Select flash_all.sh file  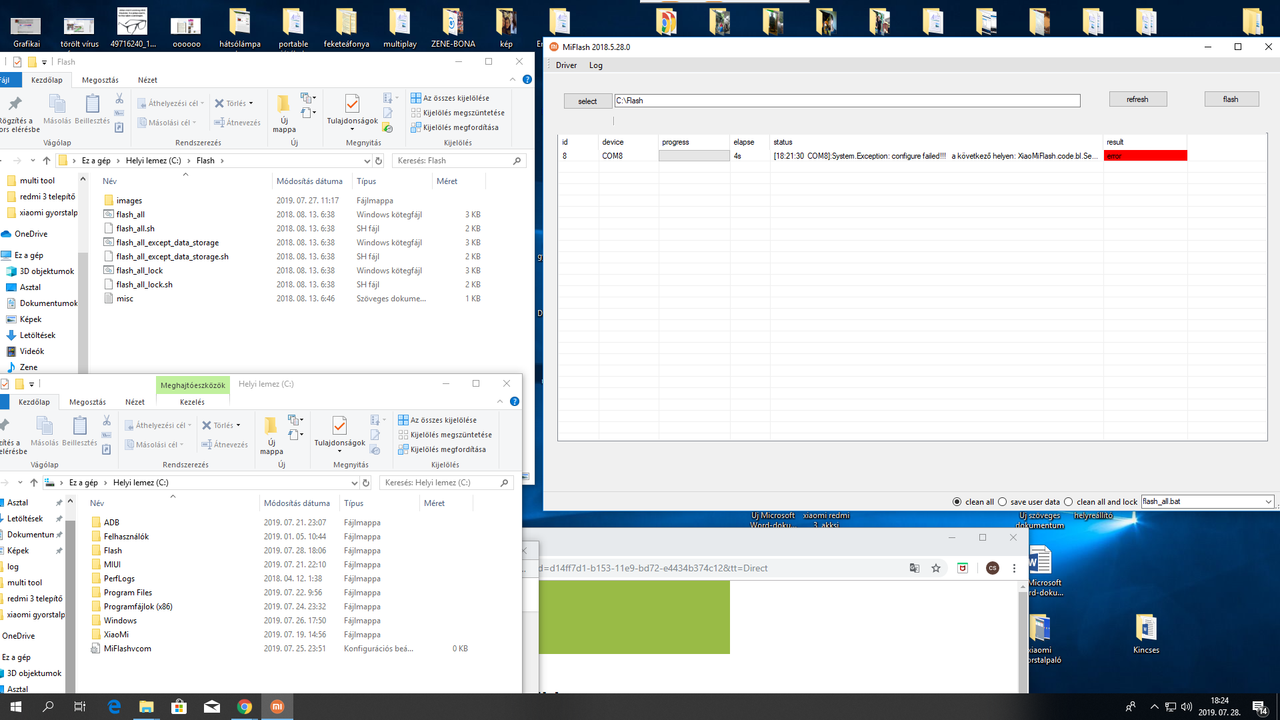coord(135,229)
